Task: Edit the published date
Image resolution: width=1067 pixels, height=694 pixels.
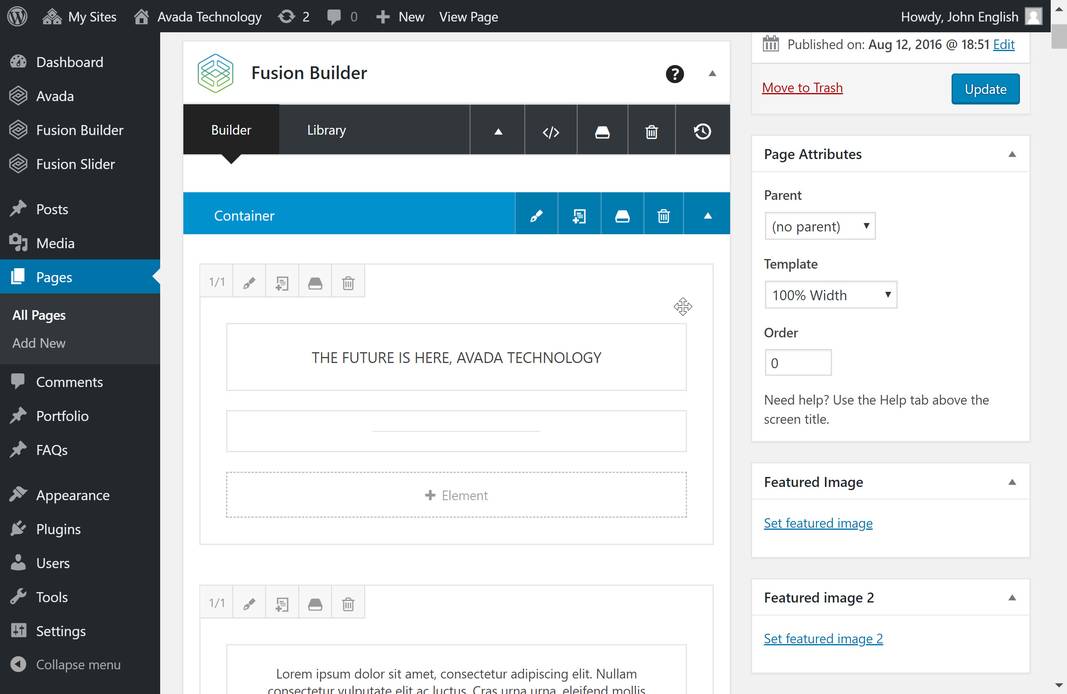Action: [x=1004, y=44]
